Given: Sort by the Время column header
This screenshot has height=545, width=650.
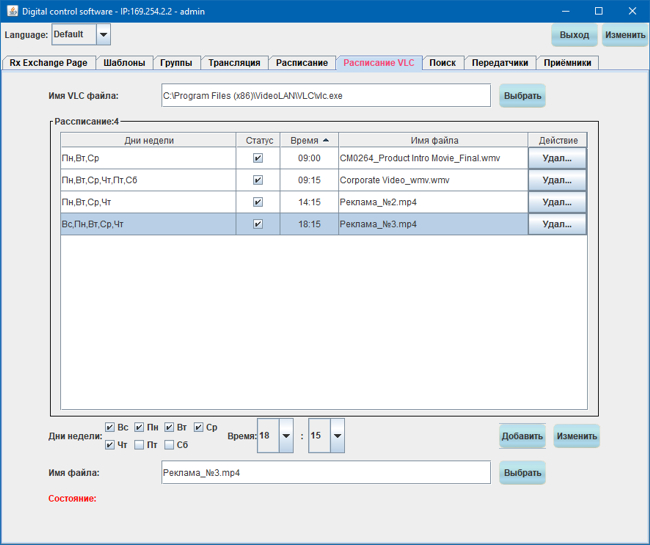Looking at the screenshot, I should click(308, 140).
